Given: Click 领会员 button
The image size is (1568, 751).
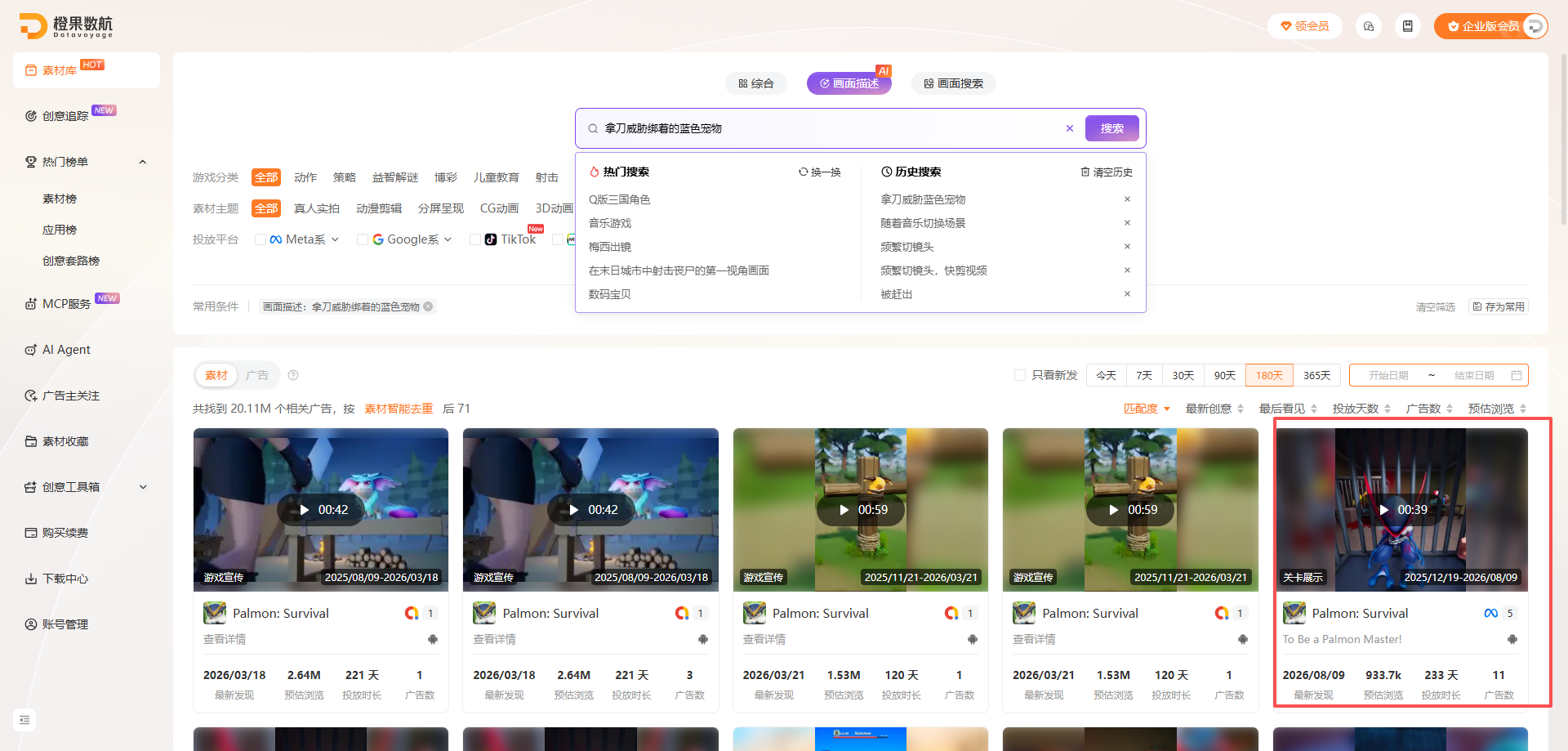Looking at the screenshot, I should click(x=1305, y=26).
